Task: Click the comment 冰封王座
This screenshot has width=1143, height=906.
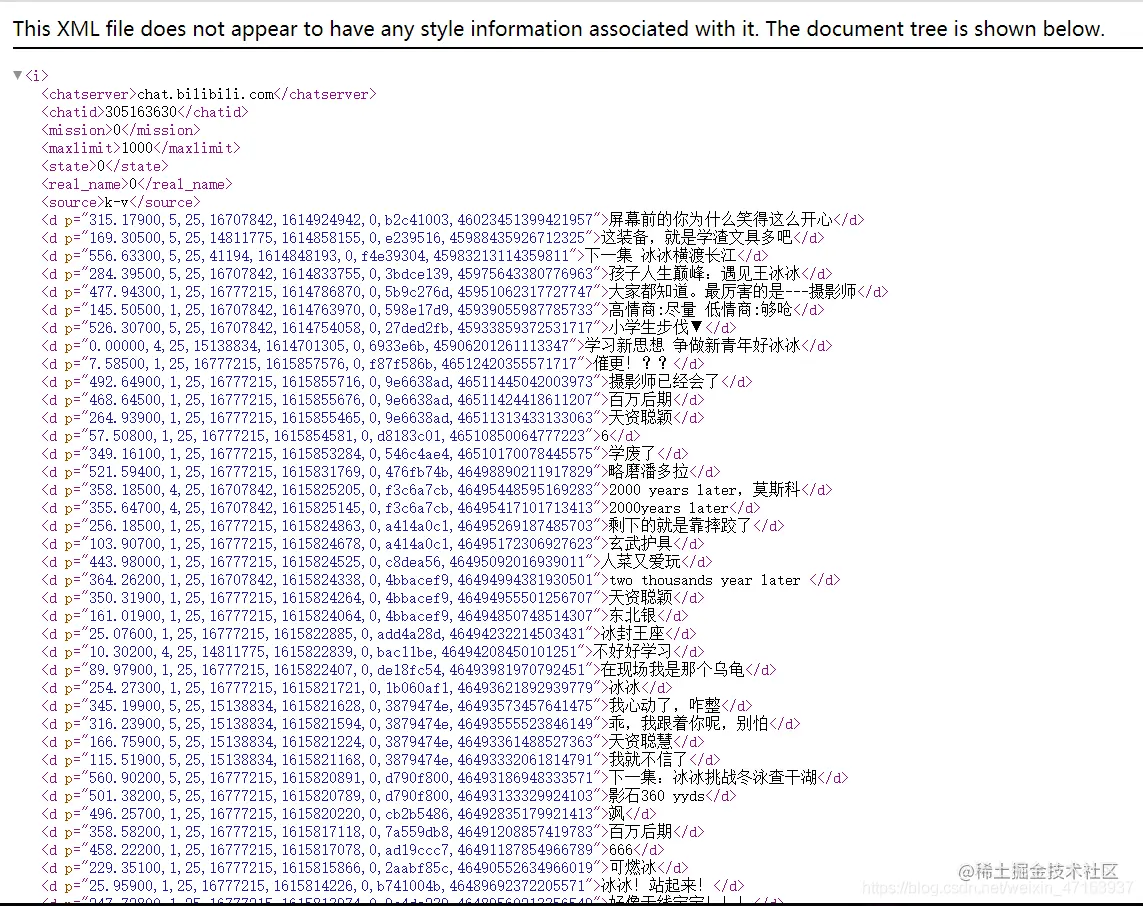Action: pyautogui.click(x=633, y=634)
